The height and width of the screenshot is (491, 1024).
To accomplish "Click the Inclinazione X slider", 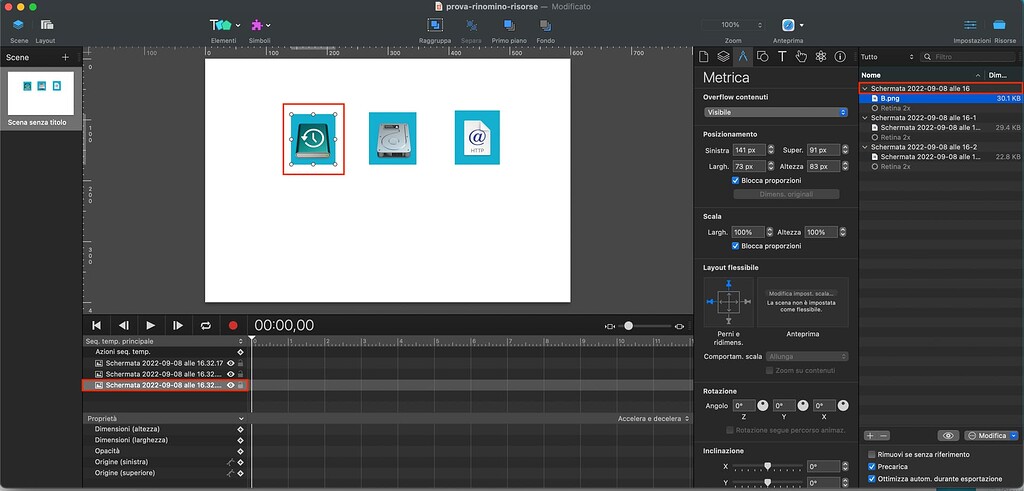I will pos(767,466).
